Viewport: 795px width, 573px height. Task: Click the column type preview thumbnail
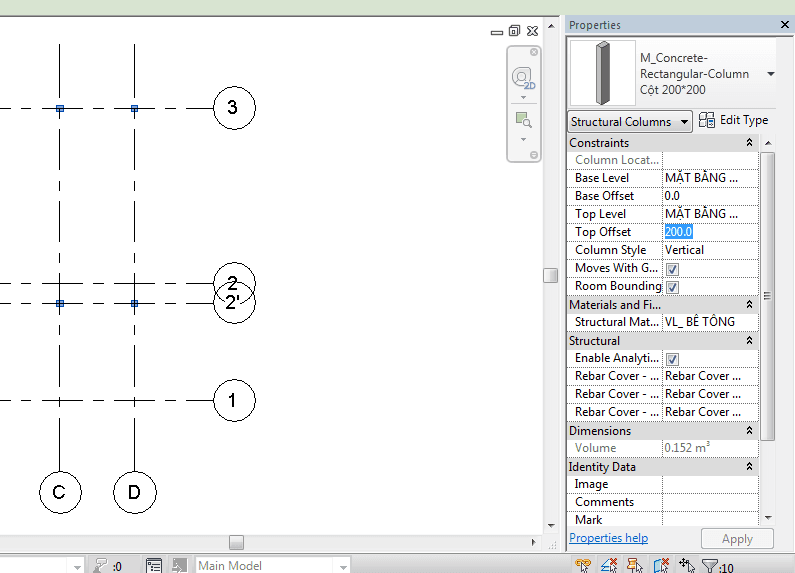click(602, 74)
